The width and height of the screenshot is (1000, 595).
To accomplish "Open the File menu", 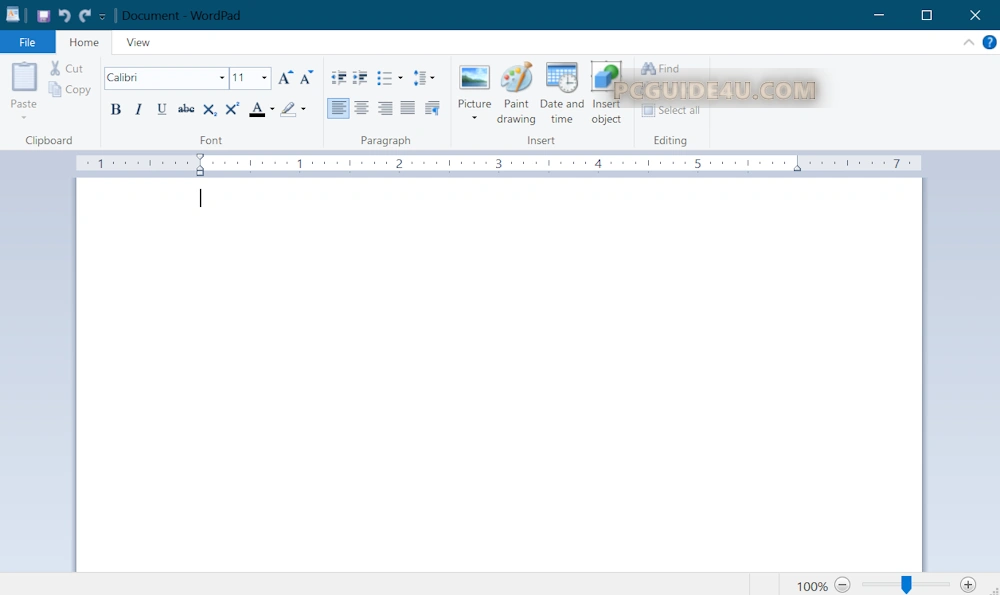I will click(x=27, y=43).
